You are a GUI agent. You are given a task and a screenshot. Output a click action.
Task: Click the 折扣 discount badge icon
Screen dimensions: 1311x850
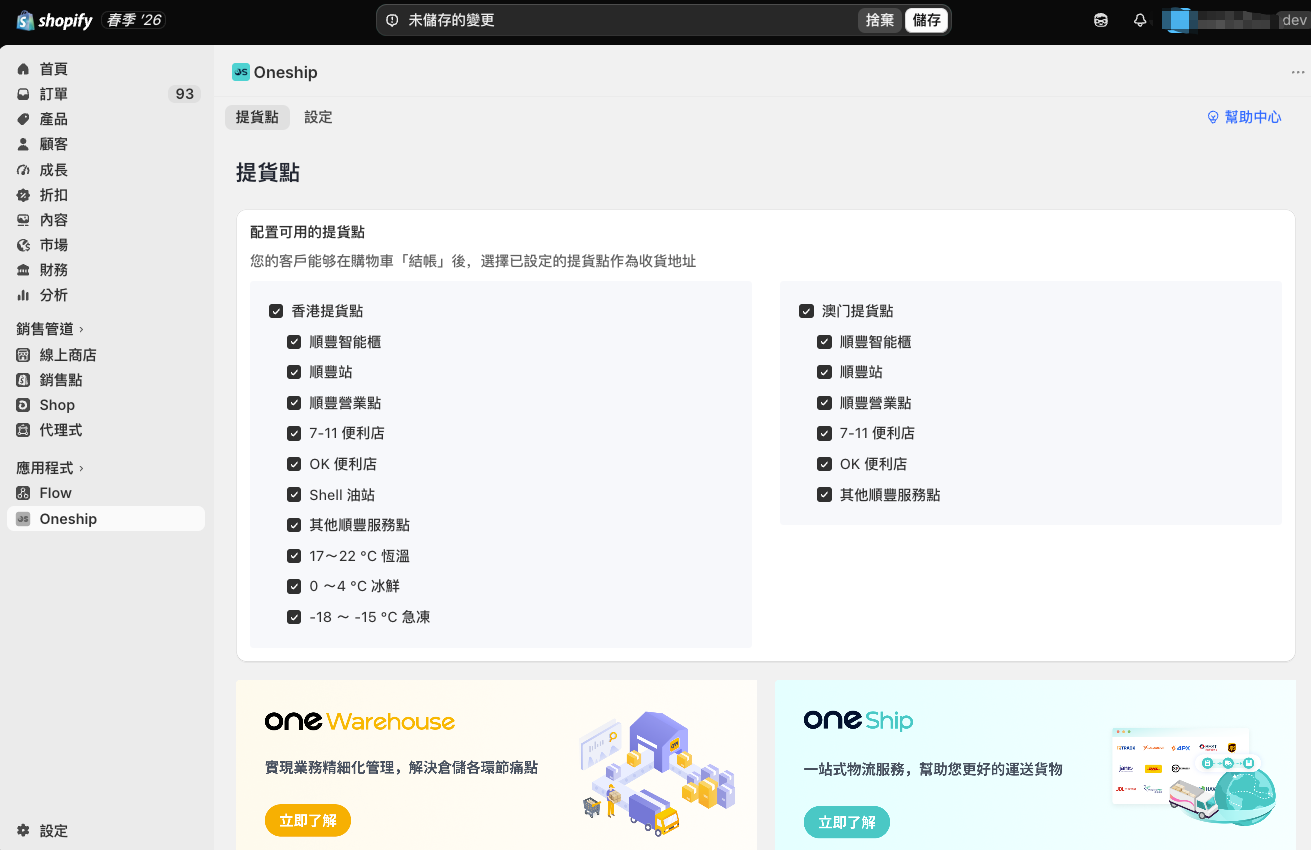pyautogui.click(x=23, y=195)
